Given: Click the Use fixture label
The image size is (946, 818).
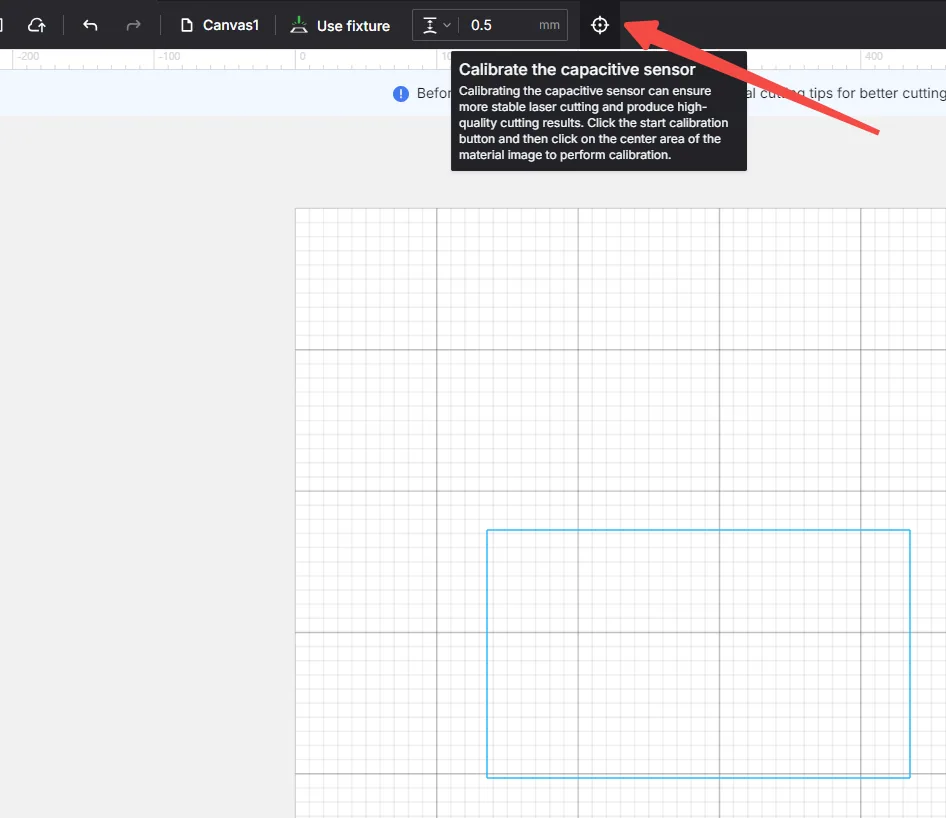Looking at the screenshot, I should (353, 26).
